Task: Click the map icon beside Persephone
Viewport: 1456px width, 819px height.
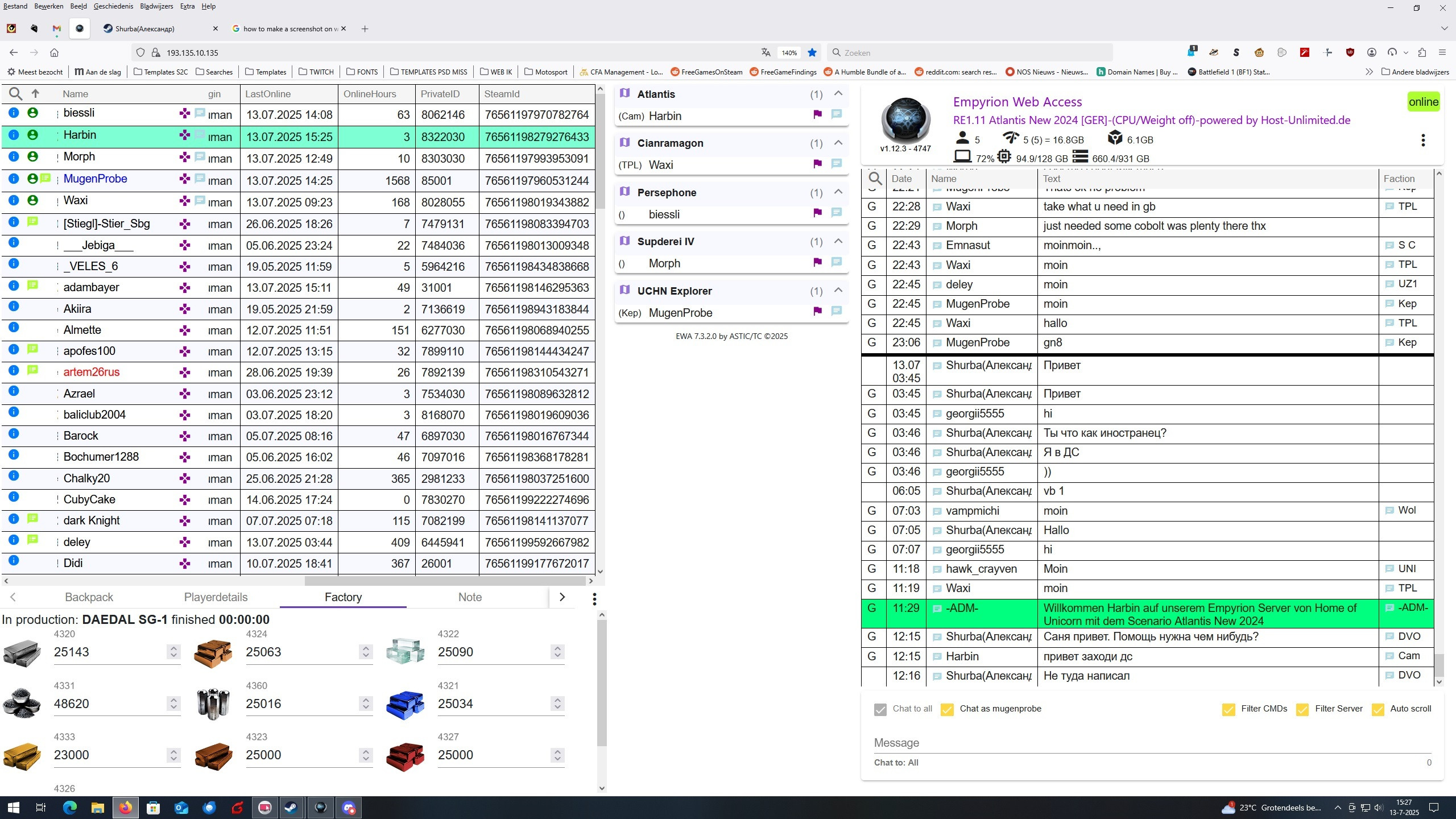Action: click(x=624, y=192)
